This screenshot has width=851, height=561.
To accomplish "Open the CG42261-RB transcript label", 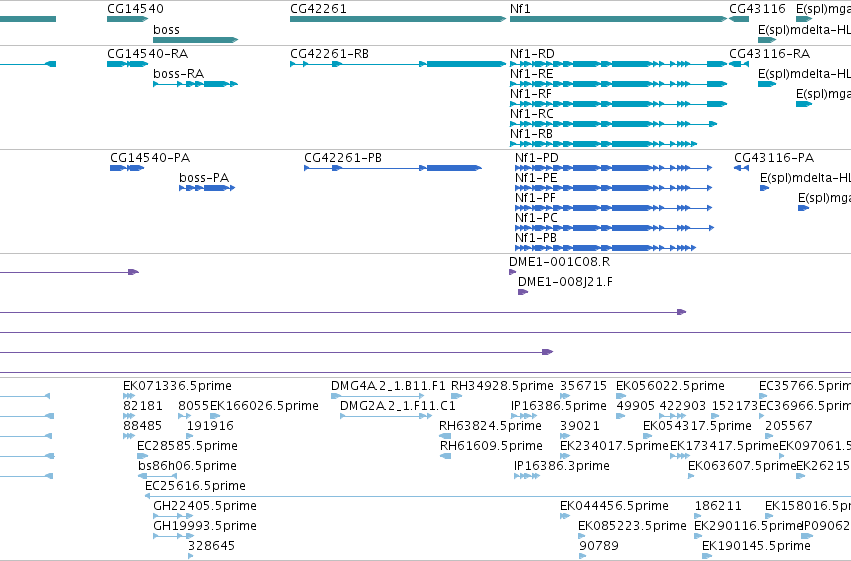I will point(329,54).
